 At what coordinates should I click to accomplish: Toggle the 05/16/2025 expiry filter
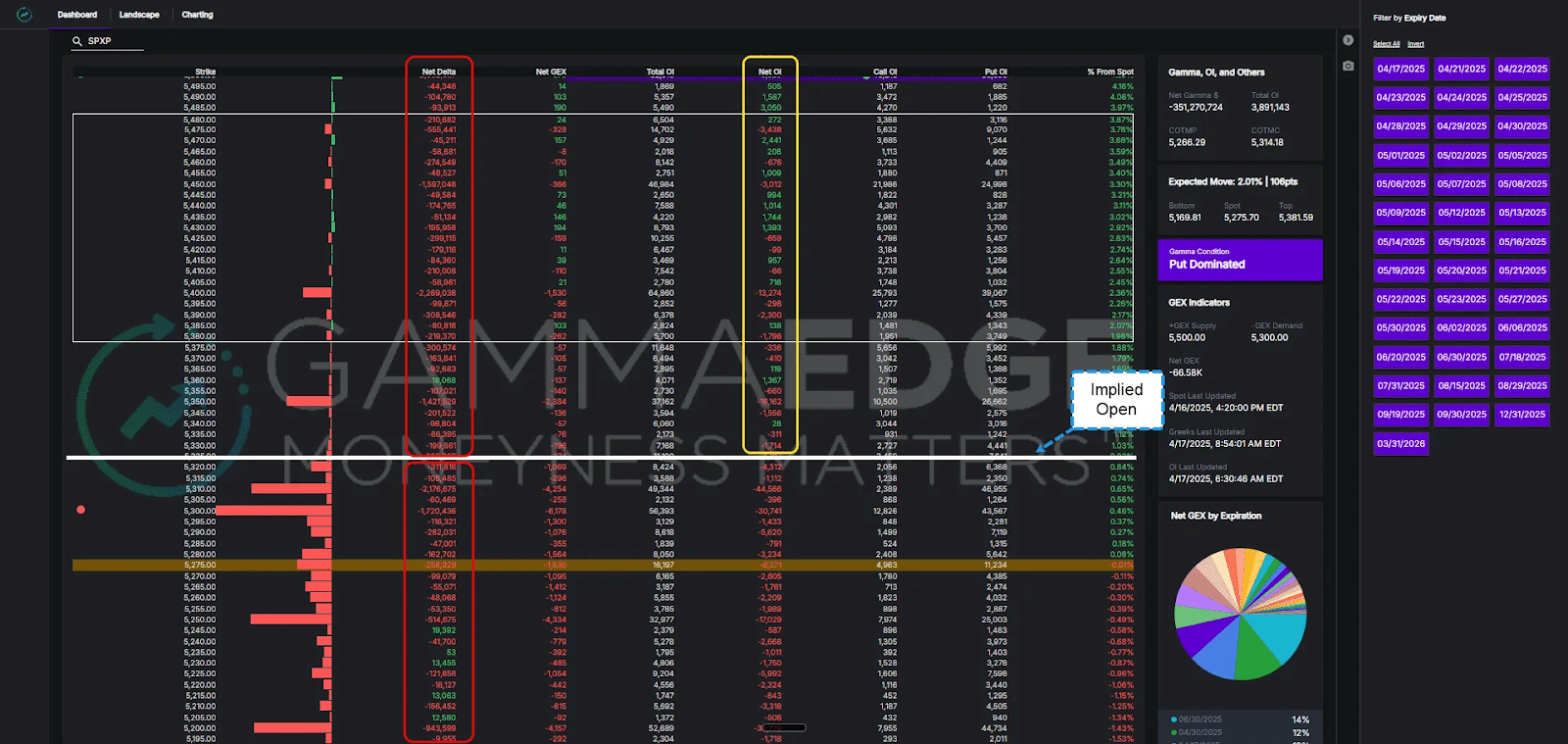point(1522,241)
